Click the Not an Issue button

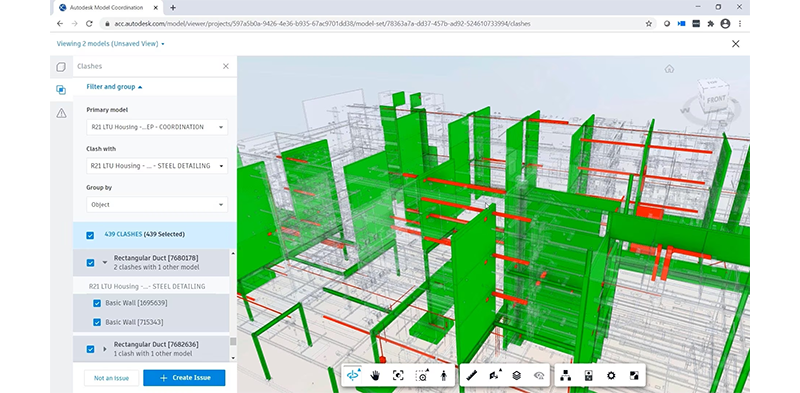[x=111, y=378]
